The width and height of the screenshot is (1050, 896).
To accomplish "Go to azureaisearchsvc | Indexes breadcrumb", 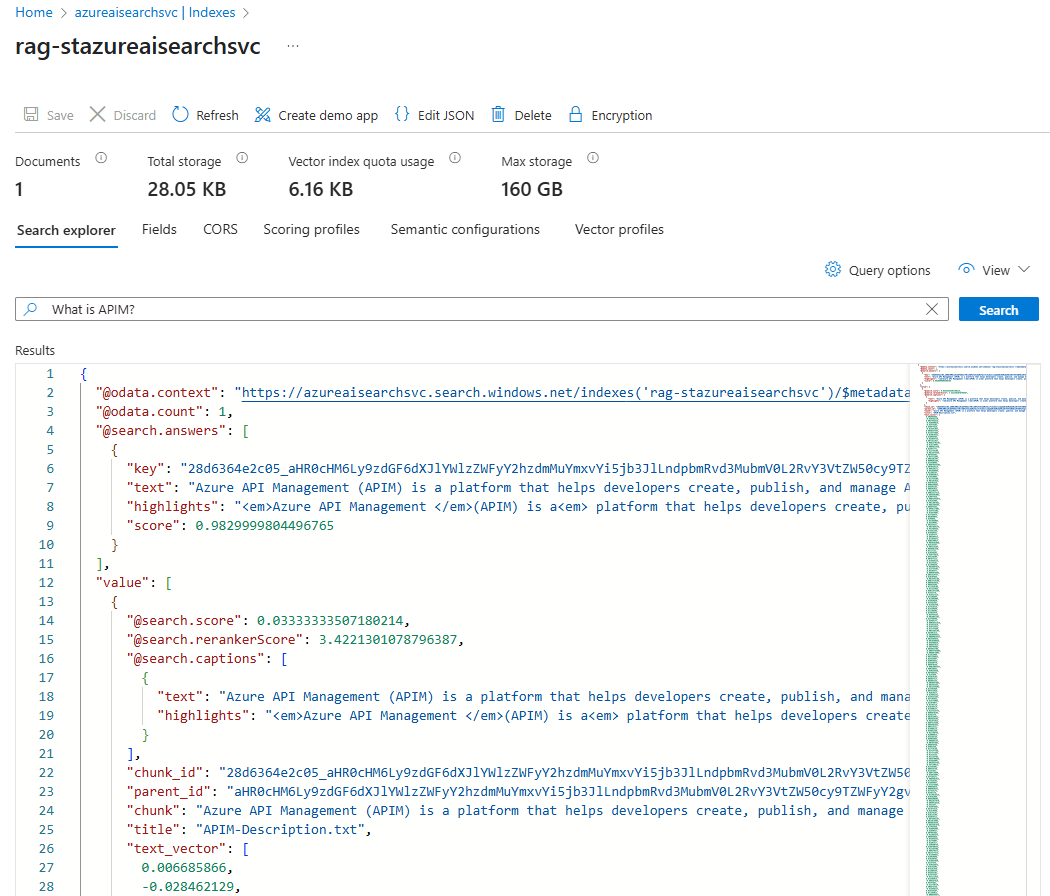I will point(155,13).
